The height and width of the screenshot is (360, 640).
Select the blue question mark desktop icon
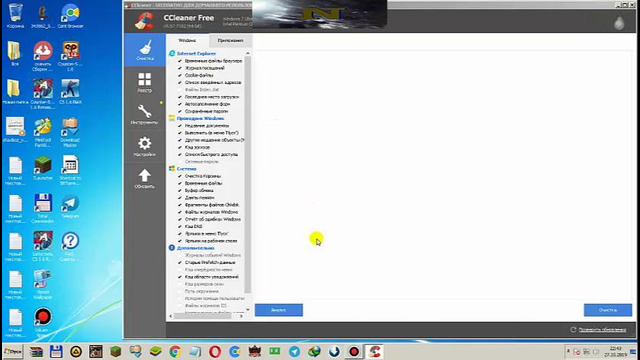70,246
